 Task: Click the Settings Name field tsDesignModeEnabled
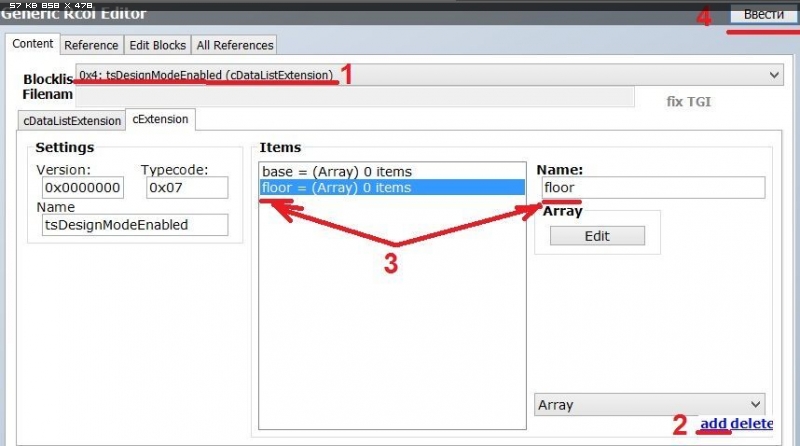pos(135,225)
